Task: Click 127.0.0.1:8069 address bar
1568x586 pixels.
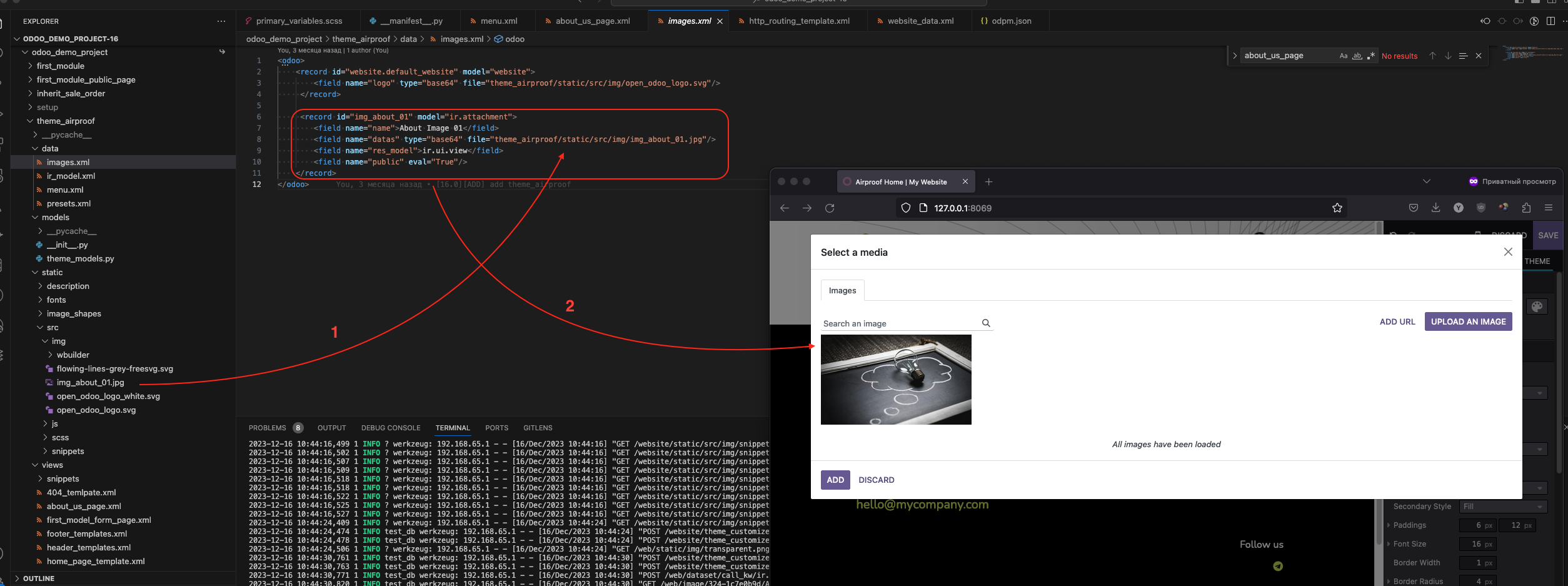Action: point(1122,208)
